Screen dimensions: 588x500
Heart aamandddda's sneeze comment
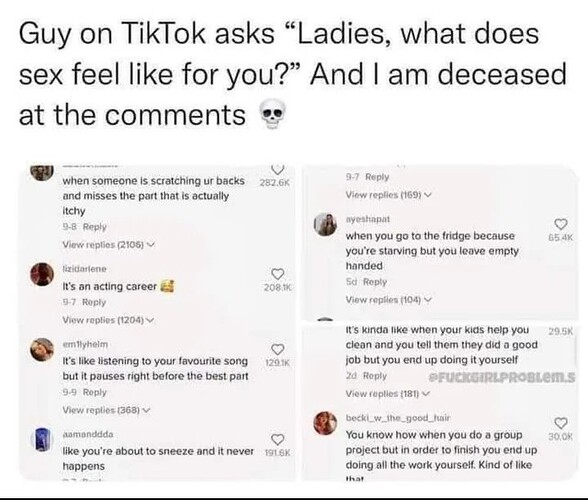(278, 439)
